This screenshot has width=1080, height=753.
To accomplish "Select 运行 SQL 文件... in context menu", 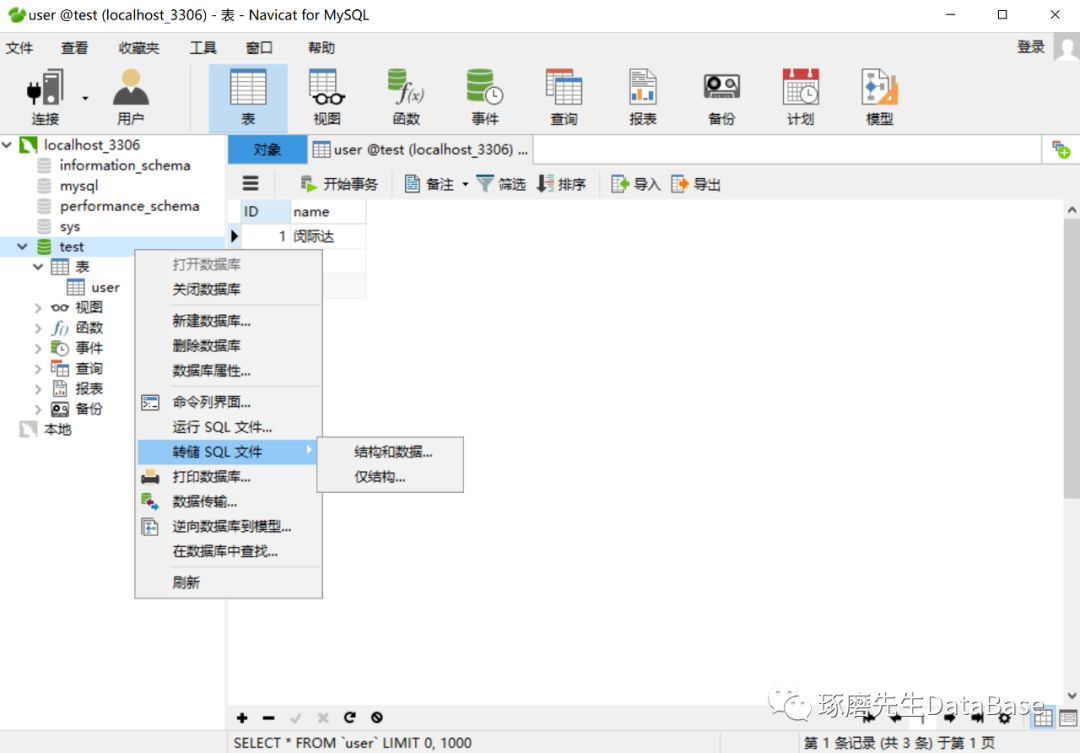I will tap(229, 427).
